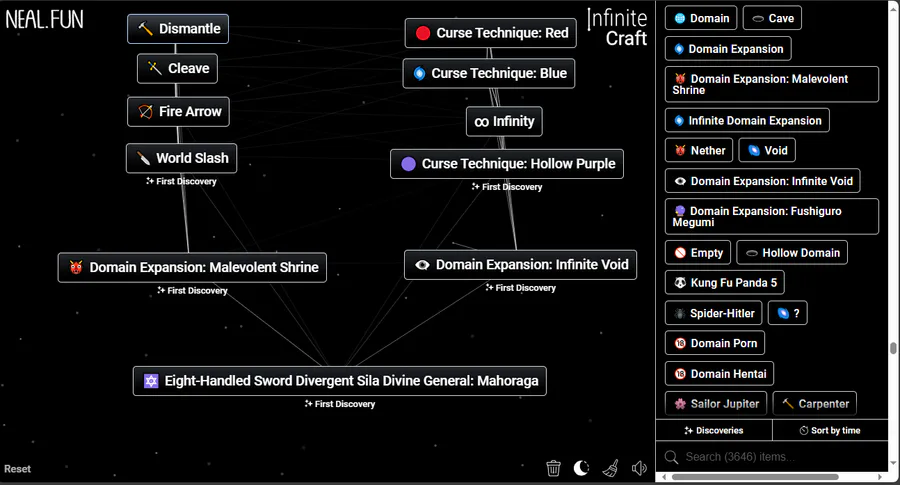Click the globe icon on Domain
The image size is (900, 485).
680,18
